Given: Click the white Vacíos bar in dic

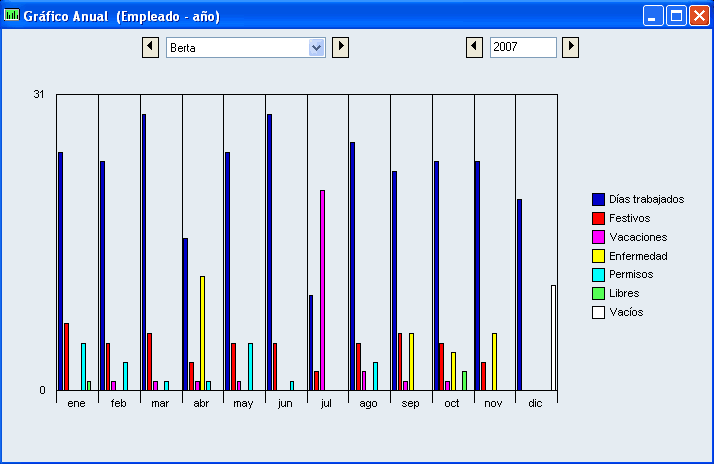Looking at the screenshot, I should coord(553,337).
